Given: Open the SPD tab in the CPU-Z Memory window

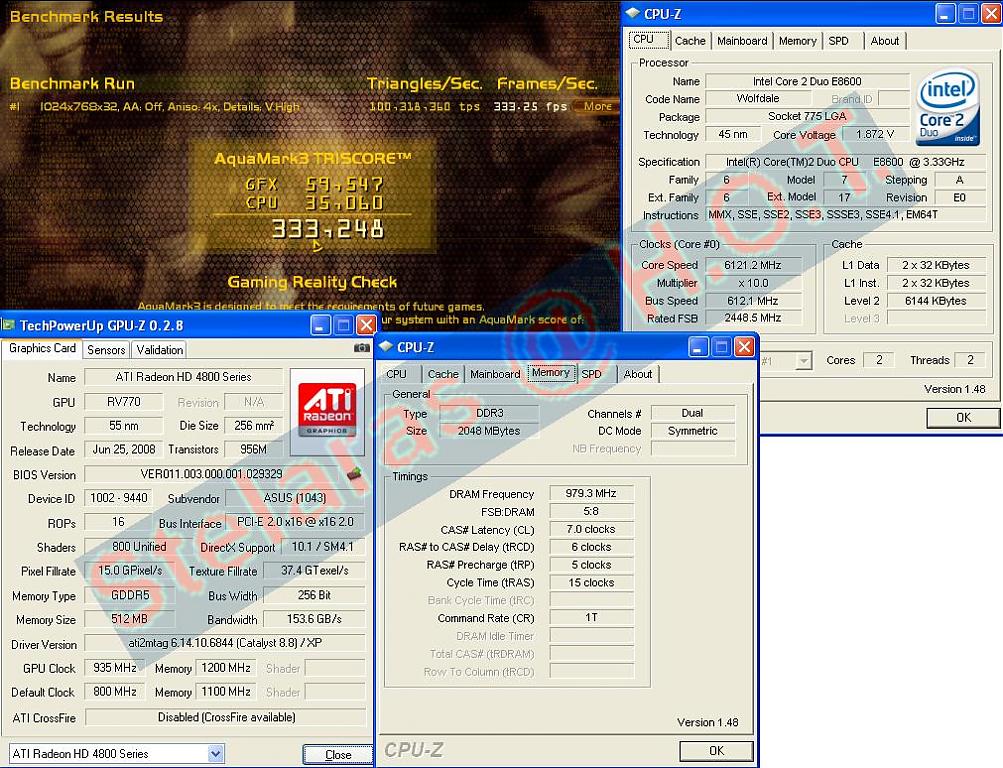Looking at the screenshot, I should (x=592, y=374).
